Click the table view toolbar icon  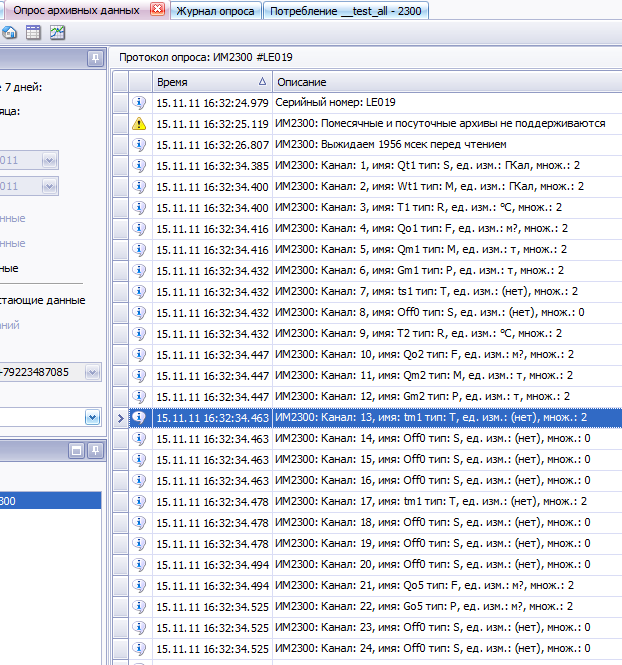click(33, 33)
